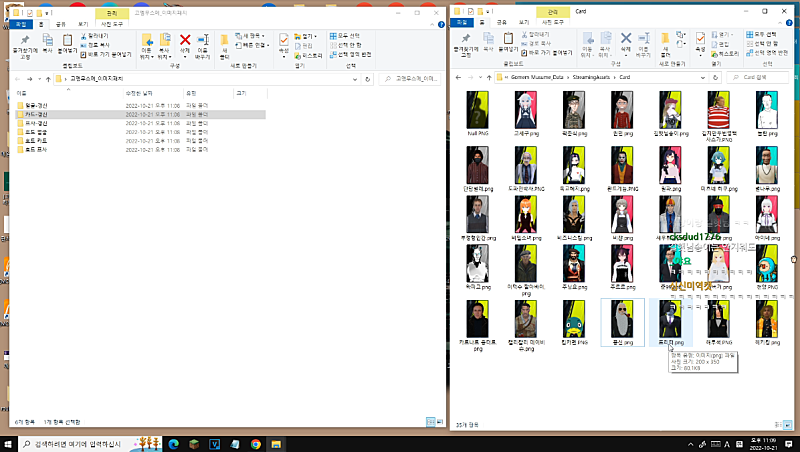800x452 pixels.
Task: Open New item (새 항목) dropdown in left window
Action: tap(250, 36)
